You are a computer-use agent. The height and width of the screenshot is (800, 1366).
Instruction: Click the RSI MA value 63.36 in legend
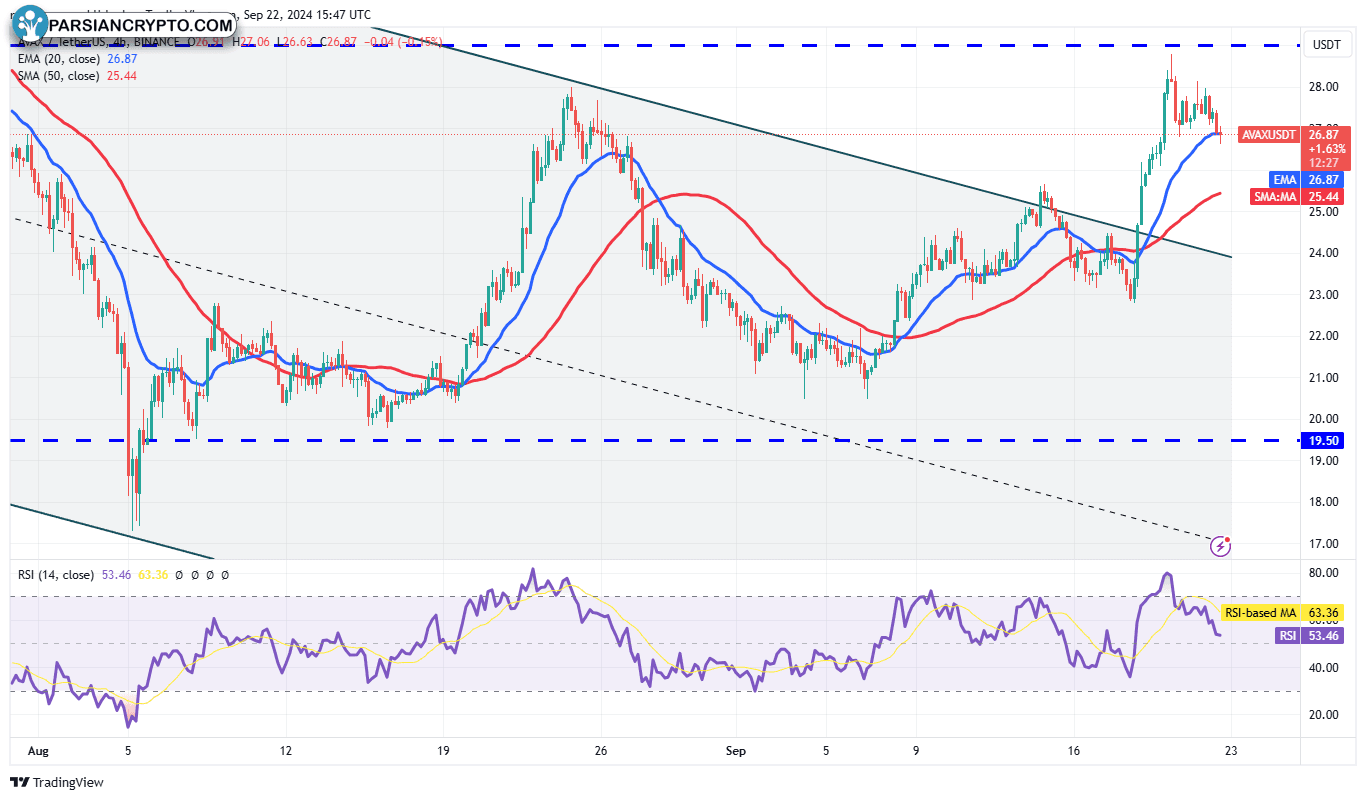(151, 575)
